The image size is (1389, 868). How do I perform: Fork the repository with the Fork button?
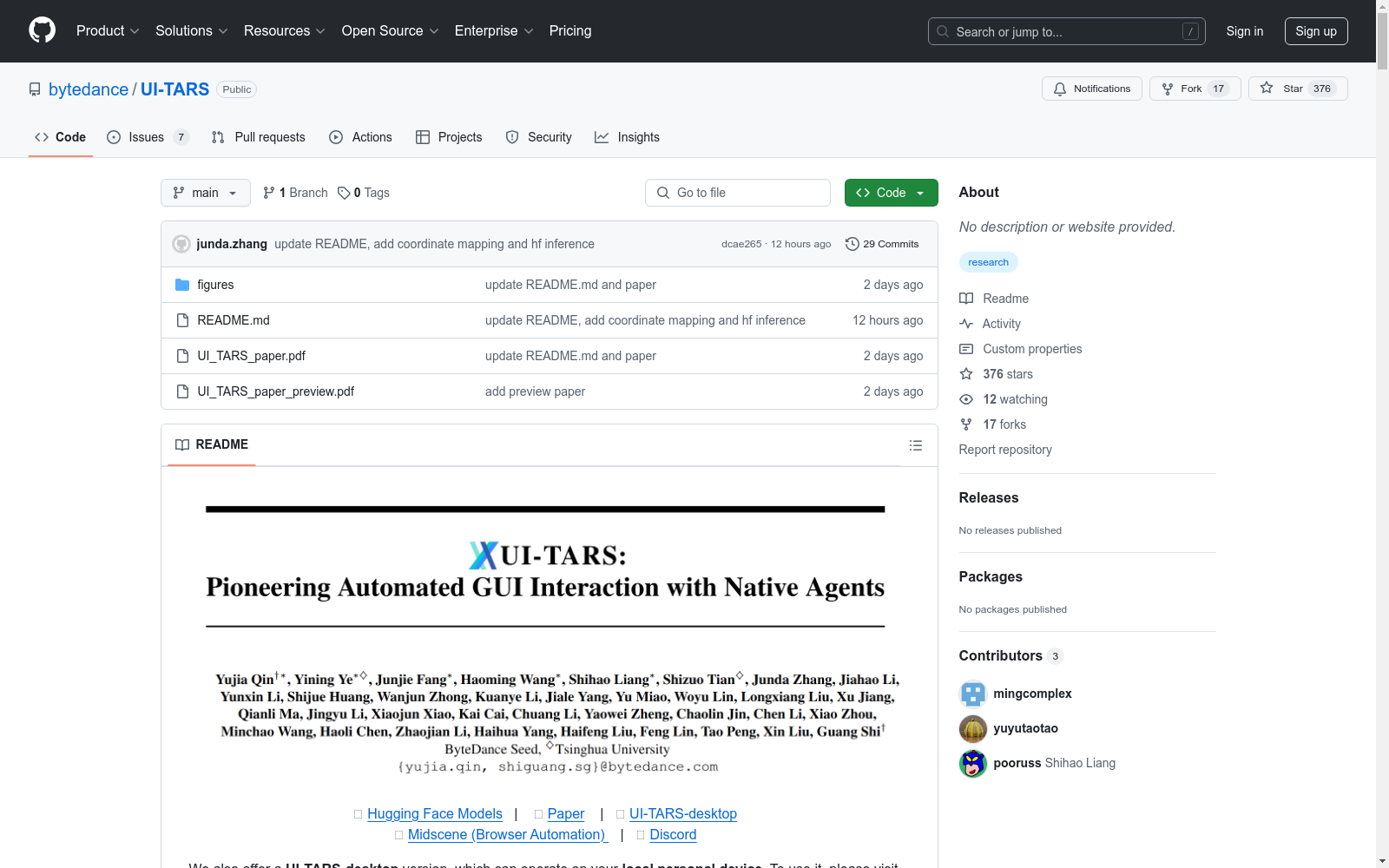[1195, 89]
